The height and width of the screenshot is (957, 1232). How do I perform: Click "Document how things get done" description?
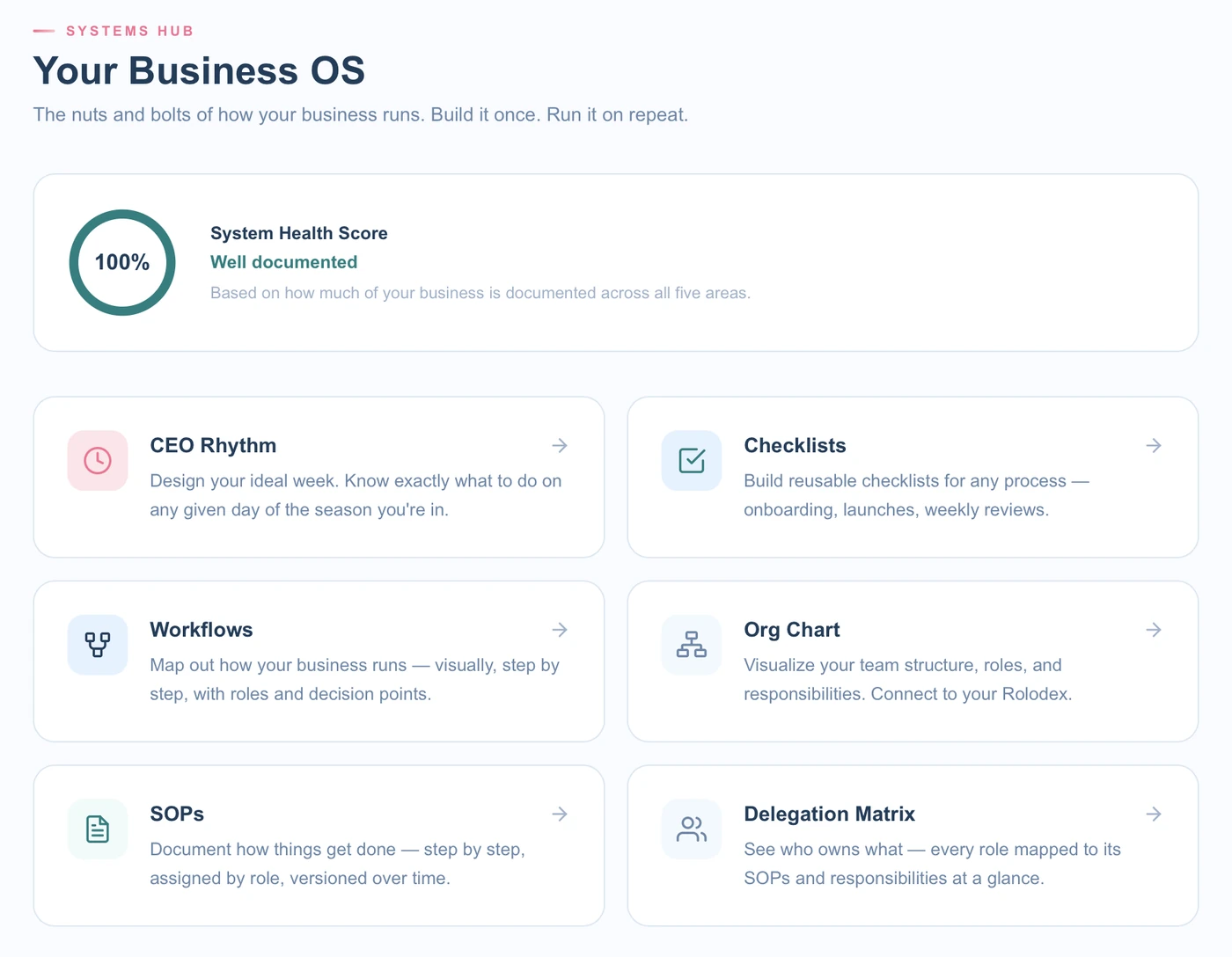337,864
